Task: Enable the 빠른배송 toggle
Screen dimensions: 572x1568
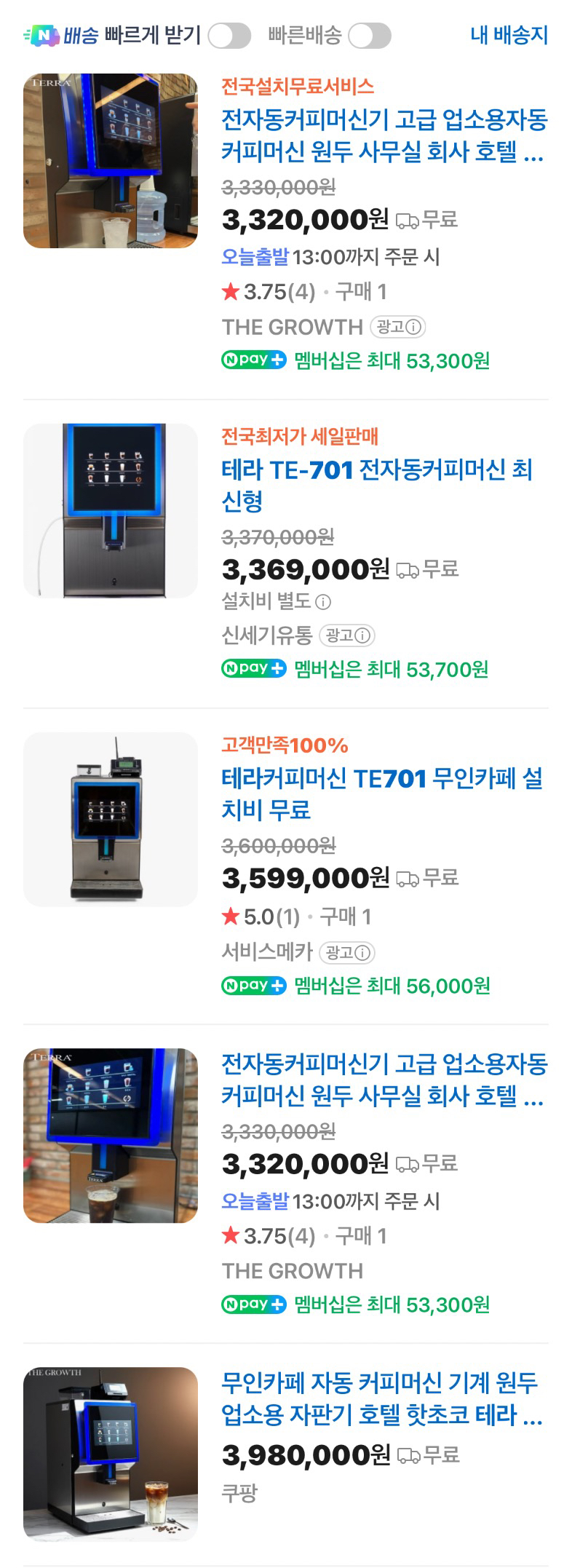Action: coord(369,36)
